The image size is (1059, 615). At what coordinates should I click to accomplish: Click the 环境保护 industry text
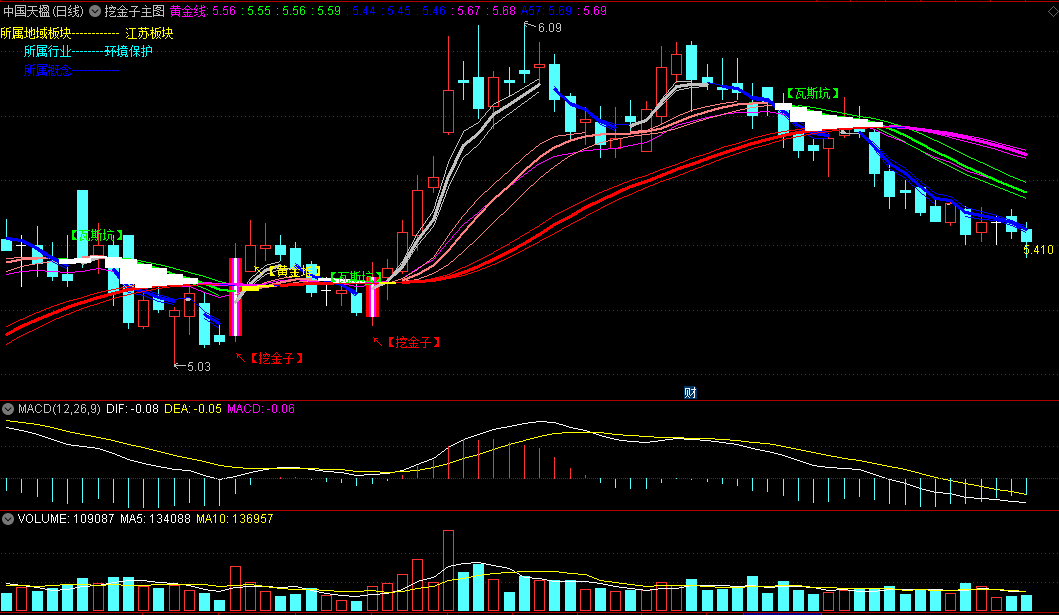pos(128,51)
